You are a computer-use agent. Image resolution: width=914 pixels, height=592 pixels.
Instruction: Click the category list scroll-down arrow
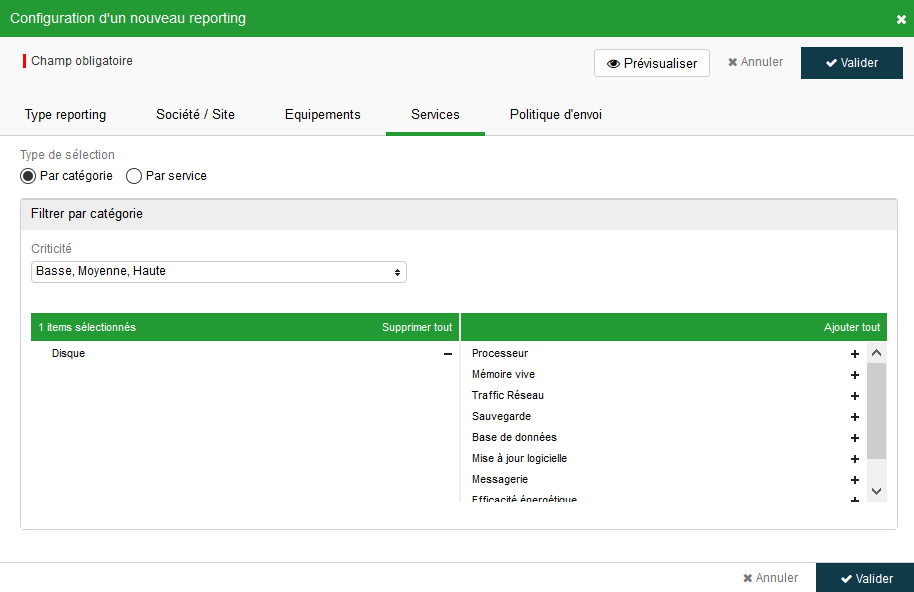coord(876,491)
